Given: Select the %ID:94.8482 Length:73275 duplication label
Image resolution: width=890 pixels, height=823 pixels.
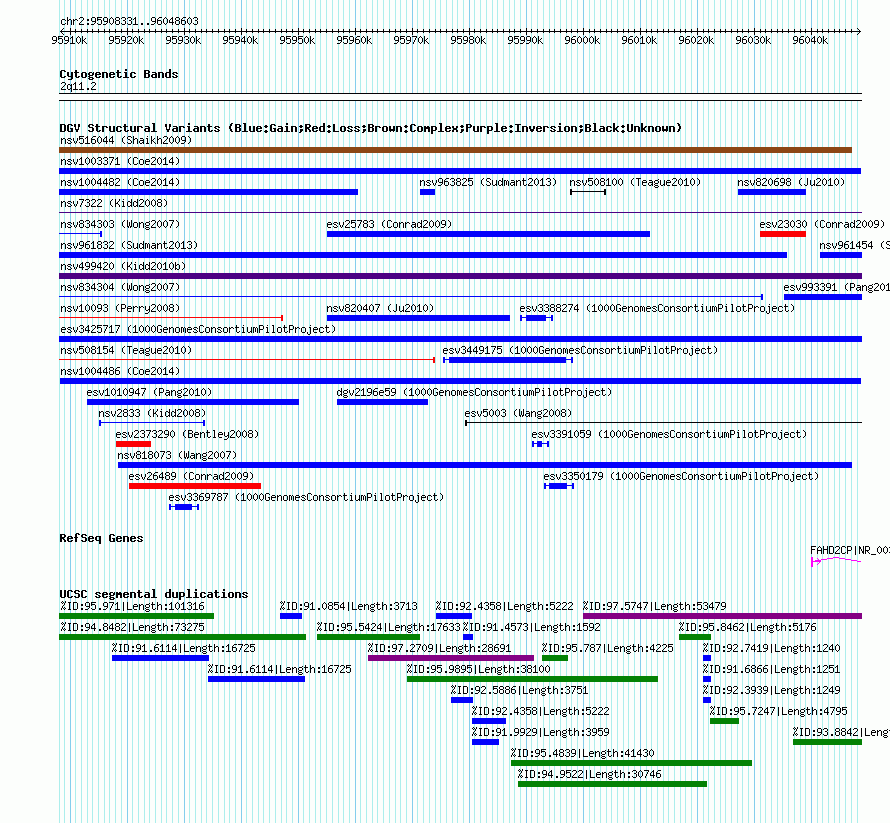Looking at the screenshot, I should [x=132, y=627].
